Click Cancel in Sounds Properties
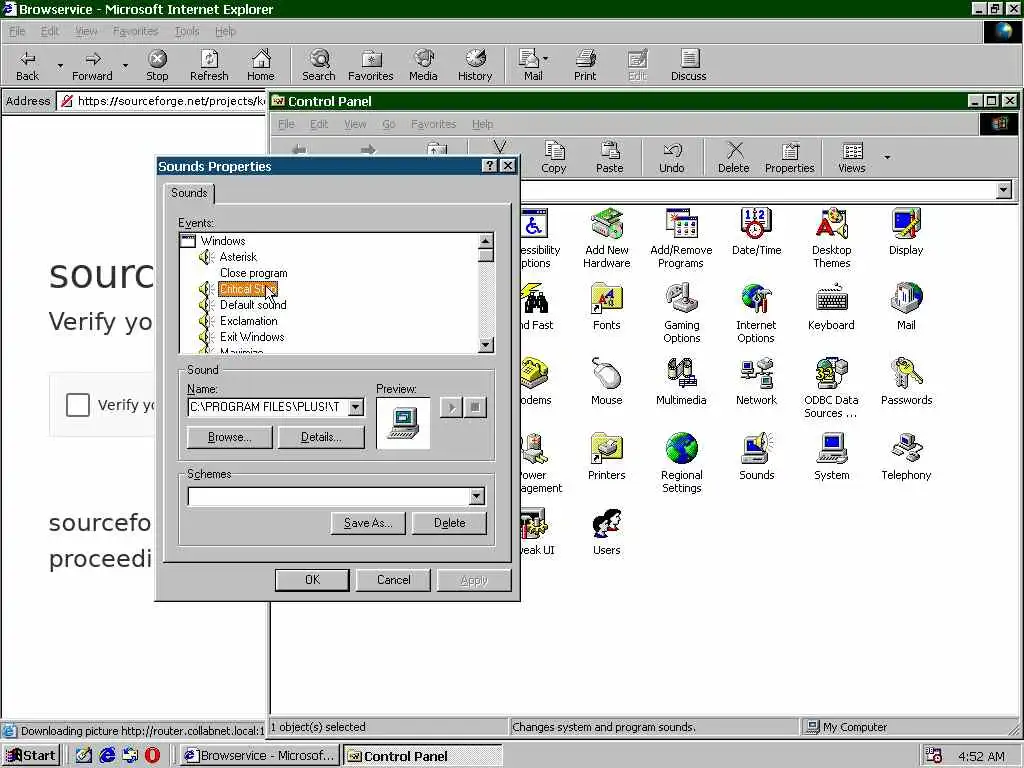Image resolution: width=1024 pixels, height=768 pixels. (x=393, y=580)
